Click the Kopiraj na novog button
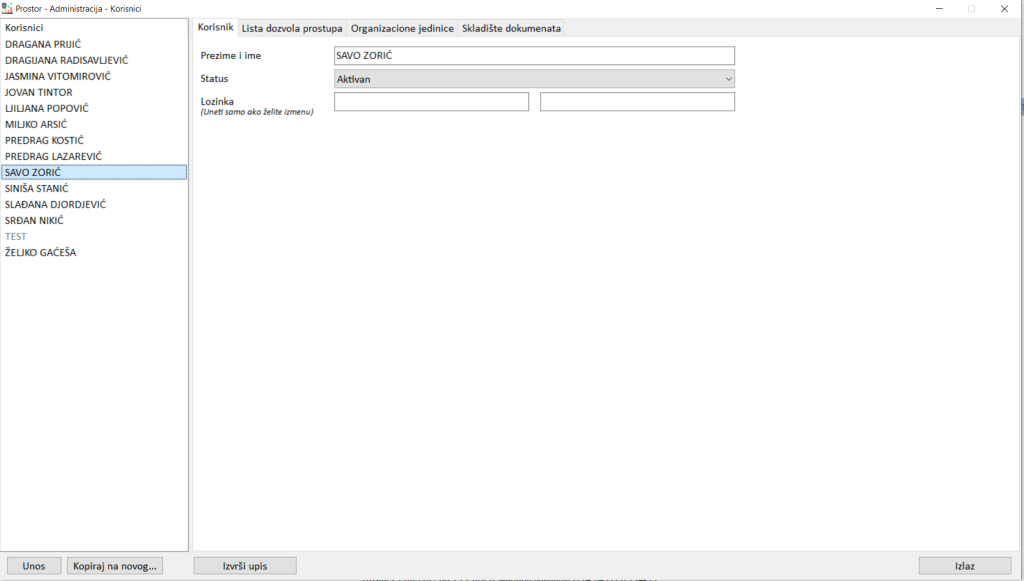 coord(115,566)
